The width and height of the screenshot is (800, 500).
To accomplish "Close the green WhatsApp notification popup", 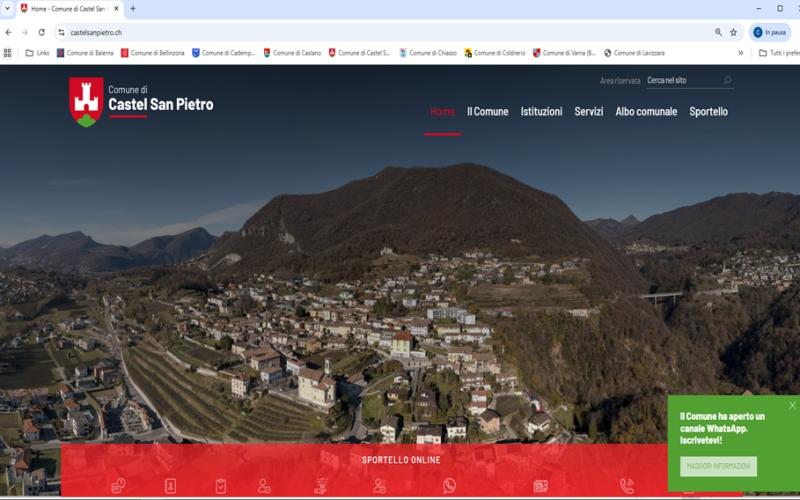I will click(x=792, y=405).
